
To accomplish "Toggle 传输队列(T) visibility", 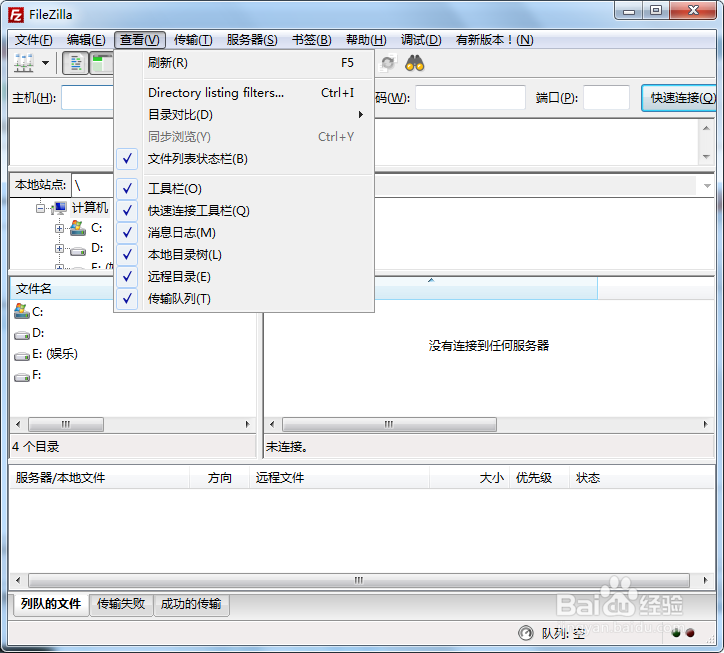I will pyautogui.click(x=244, y=299).
